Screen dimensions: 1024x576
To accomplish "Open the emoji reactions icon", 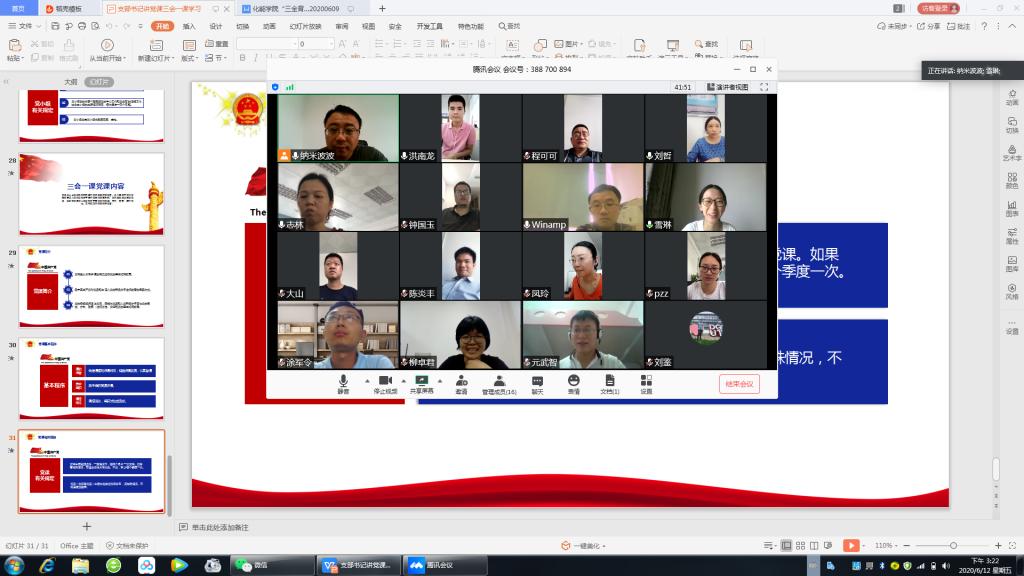I will pyautogui.click(x=574, y=381).
